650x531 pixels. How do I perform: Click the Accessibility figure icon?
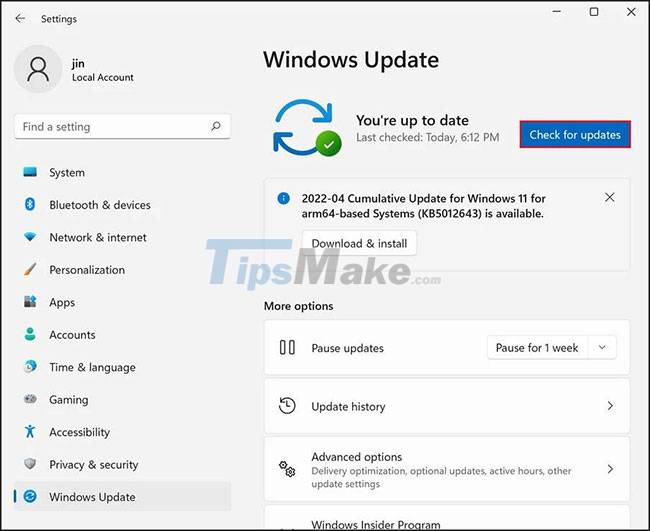tap(30, 432)
